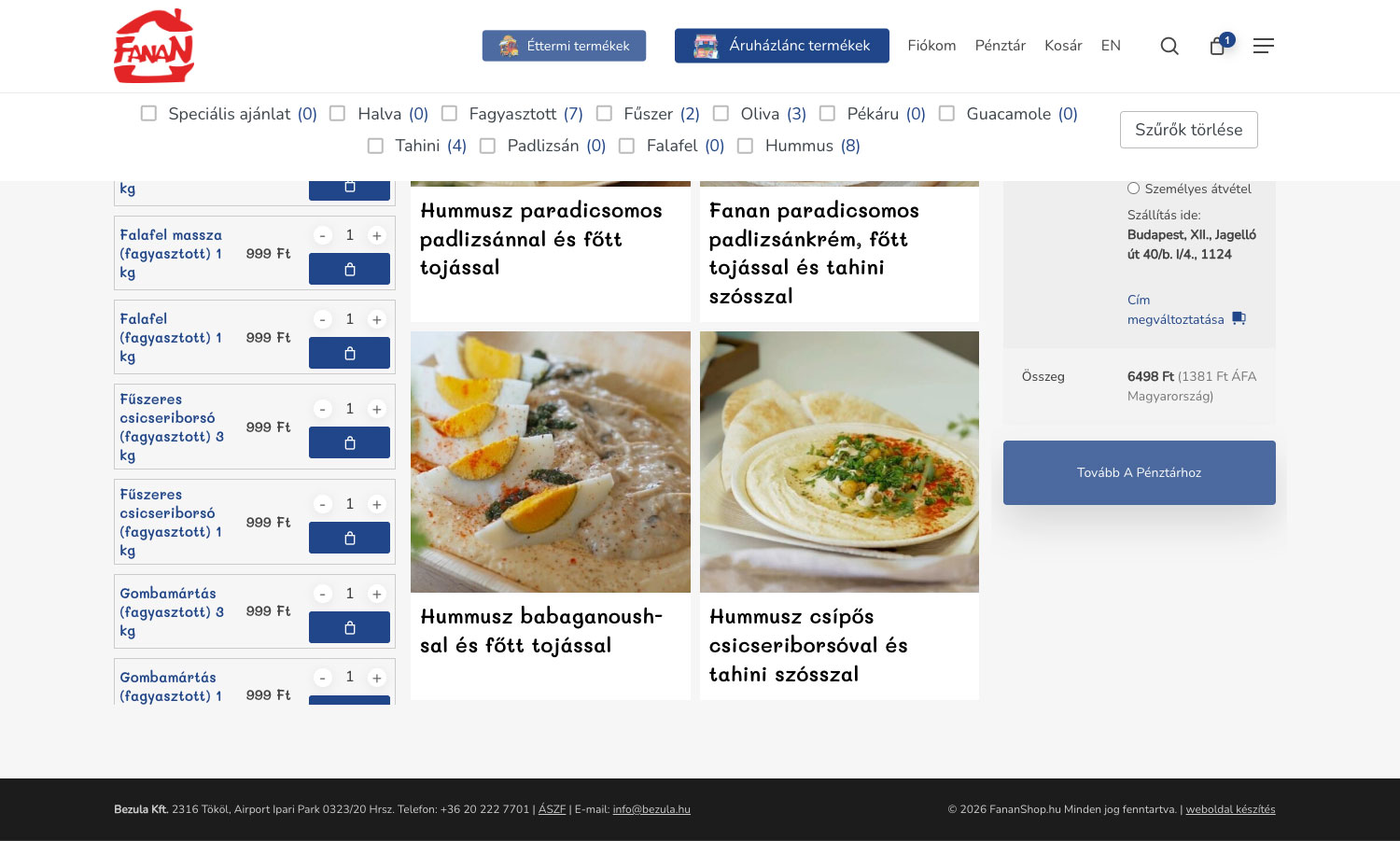Click Tovább A Pénztárhoz button
The image size is (1400, 841).
(1139, 472)
